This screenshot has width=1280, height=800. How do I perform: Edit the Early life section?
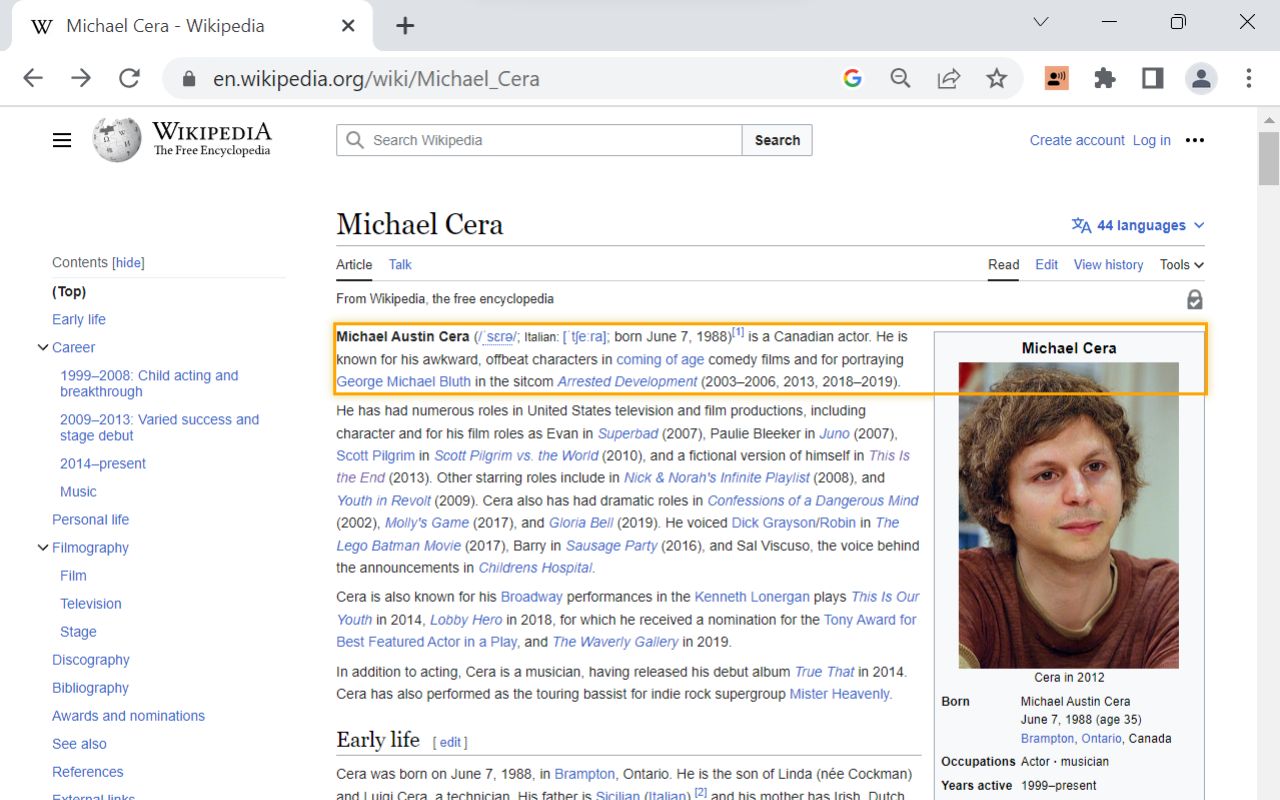pos(450,742)
